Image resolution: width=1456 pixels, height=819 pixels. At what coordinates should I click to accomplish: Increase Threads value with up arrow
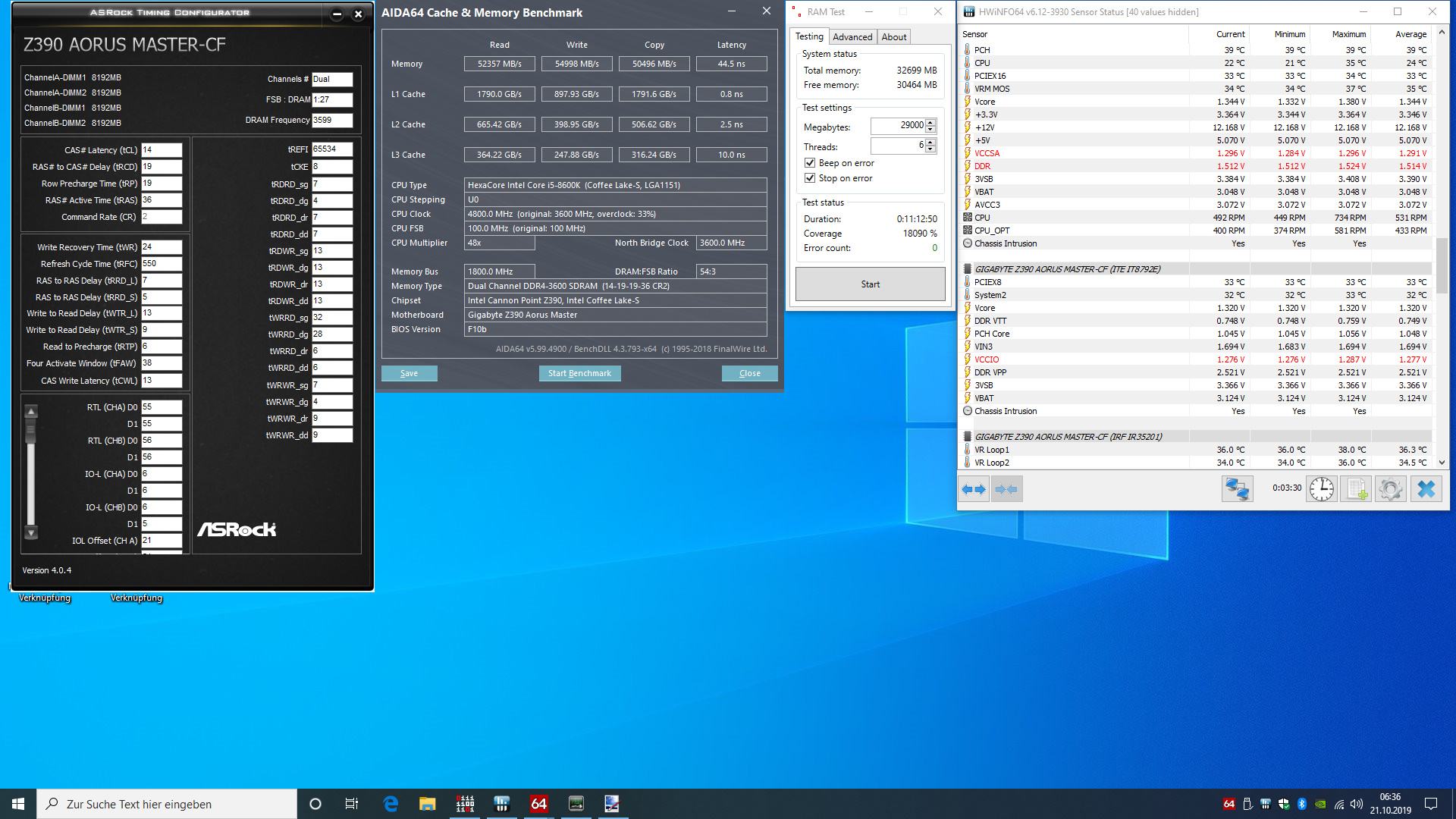point(930,143)
